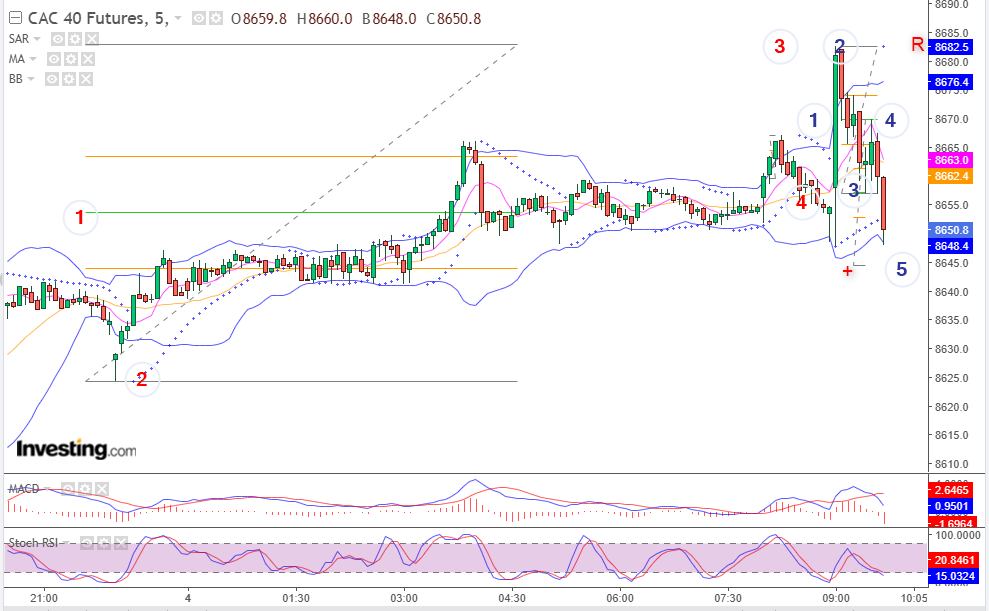Click the 8650.8 last price label
The width and height of the screenshot is (989, 611).
(x=952, y=230)
